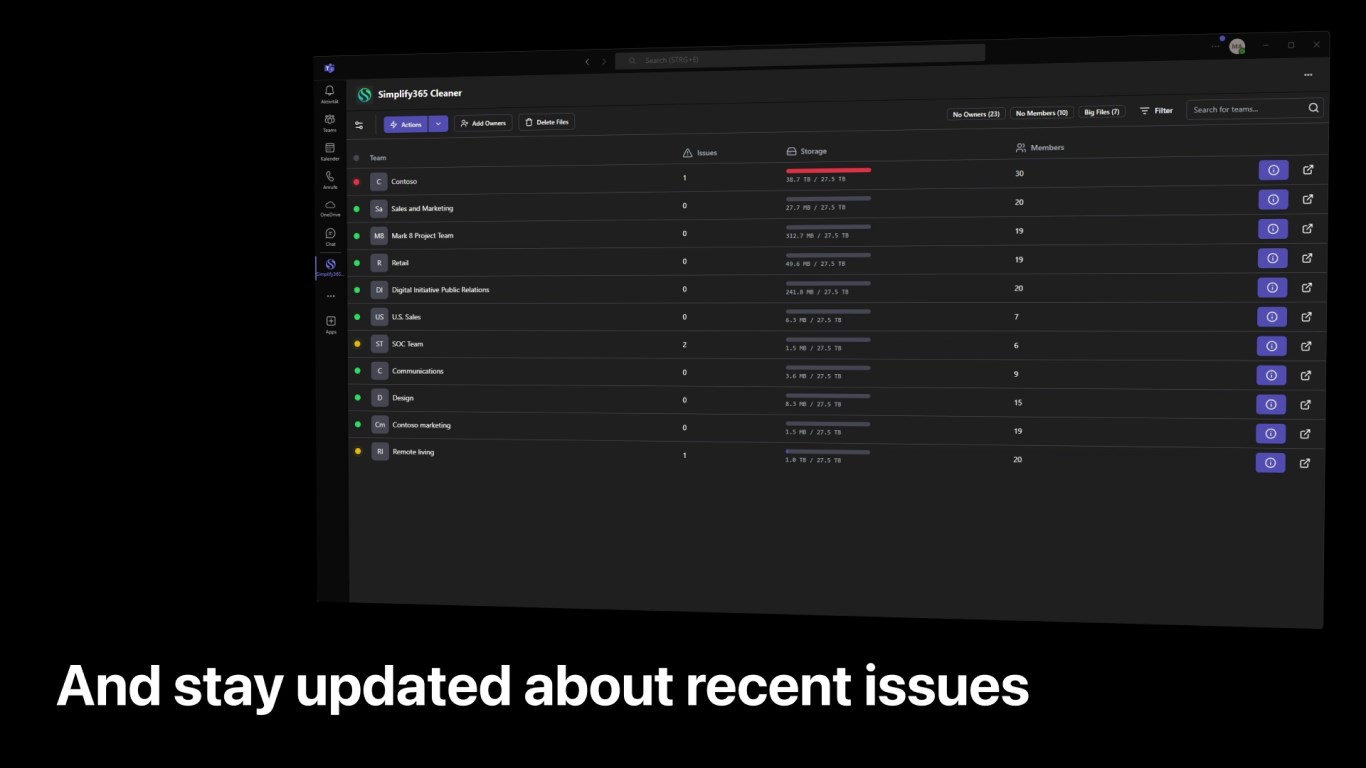
Task: Click the Add Owners button
Action: (483, 123)
